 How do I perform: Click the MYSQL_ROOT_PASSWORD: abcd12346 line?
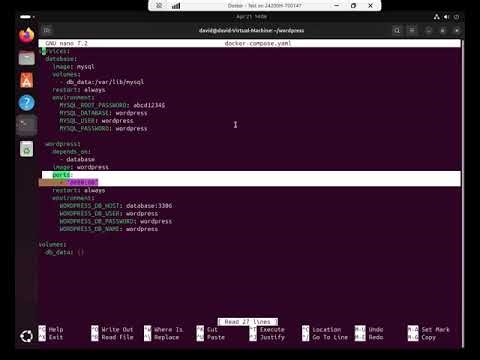(112, 105)
